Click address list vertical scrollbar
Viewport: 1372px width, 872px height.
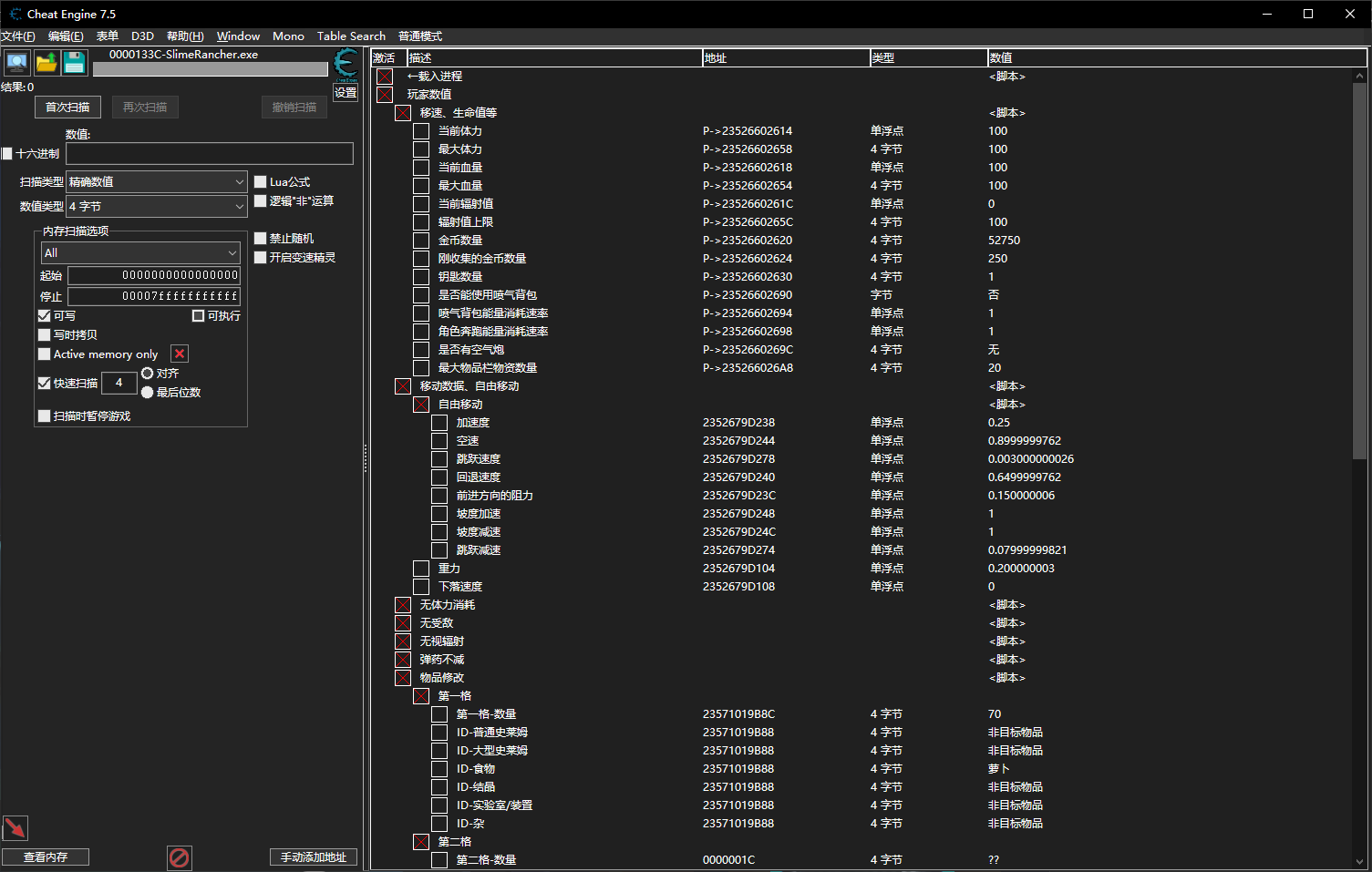[1359, 272]
